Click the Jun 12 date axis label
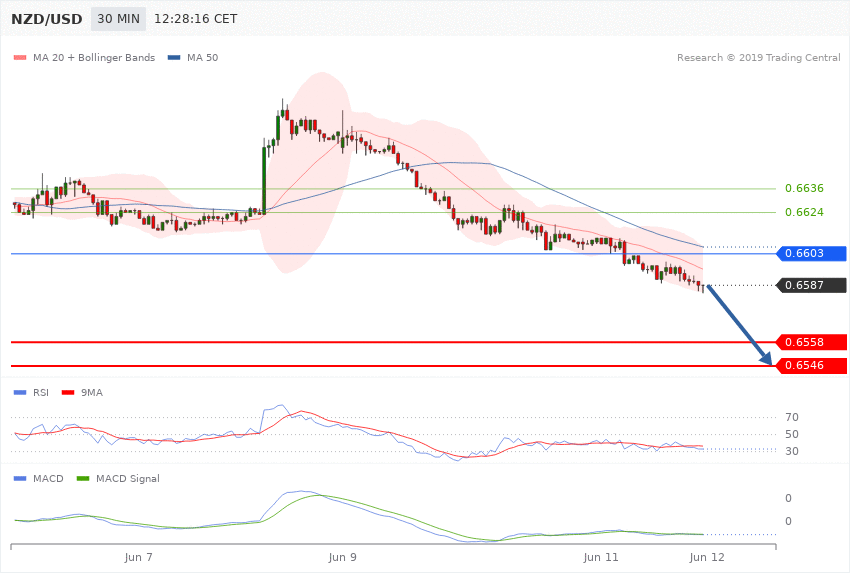850x576 pixels. point(707,557)
